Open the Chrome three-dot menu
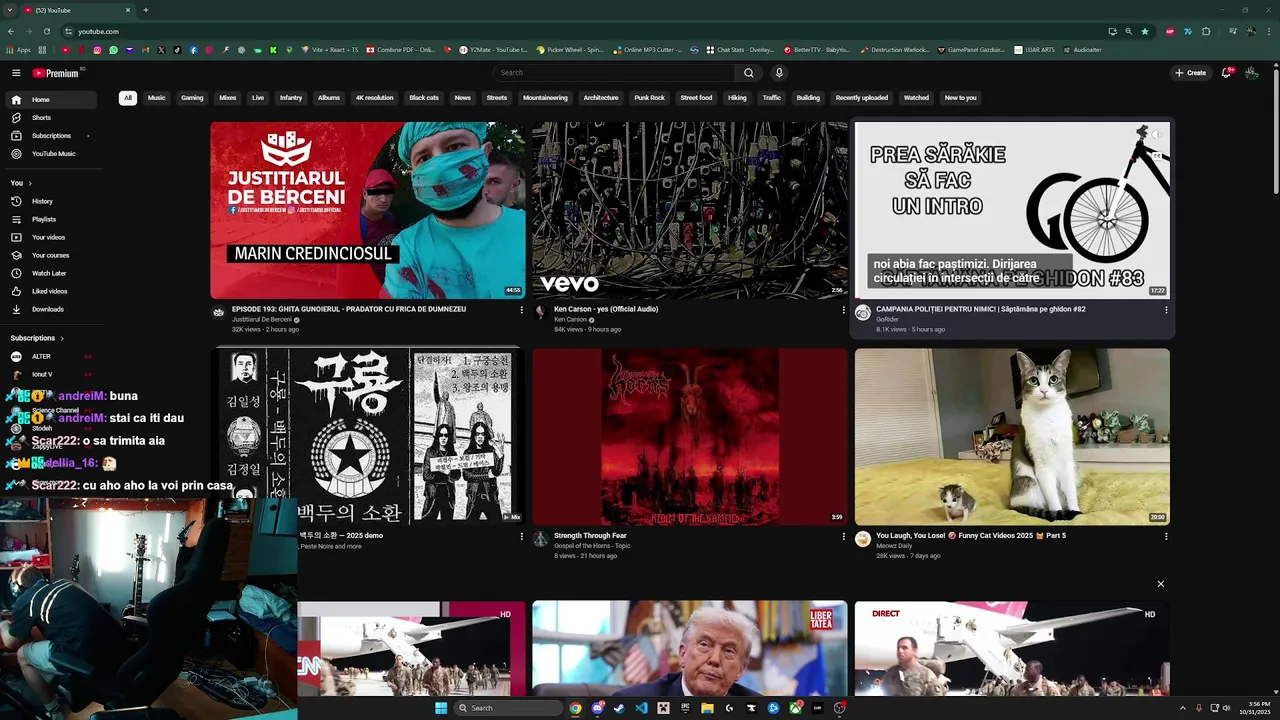 pos(1269,31)
